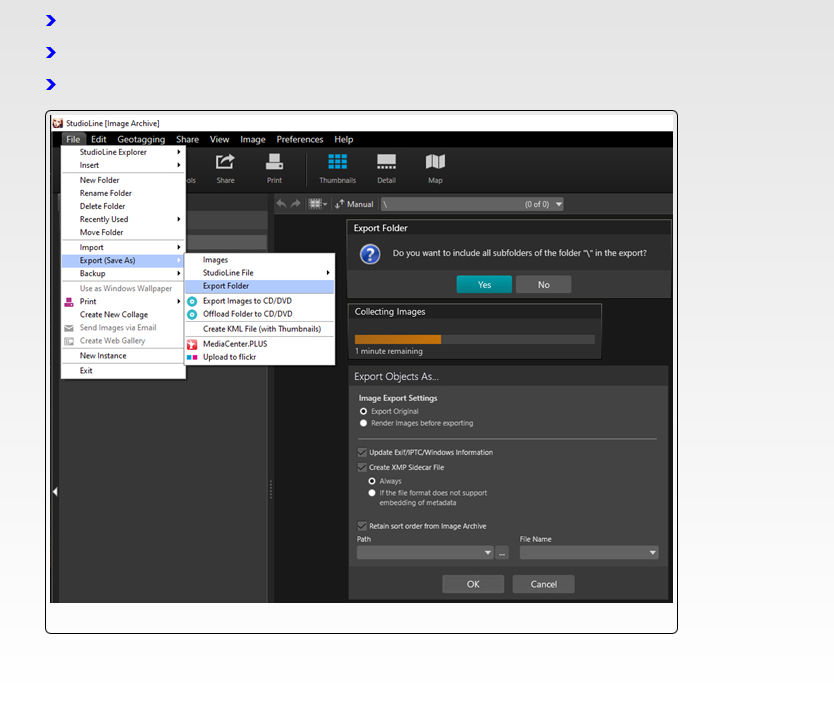834x709 pixels.
Task: Uncheck Create XMP Sidecar File
Action: (362, 468)
